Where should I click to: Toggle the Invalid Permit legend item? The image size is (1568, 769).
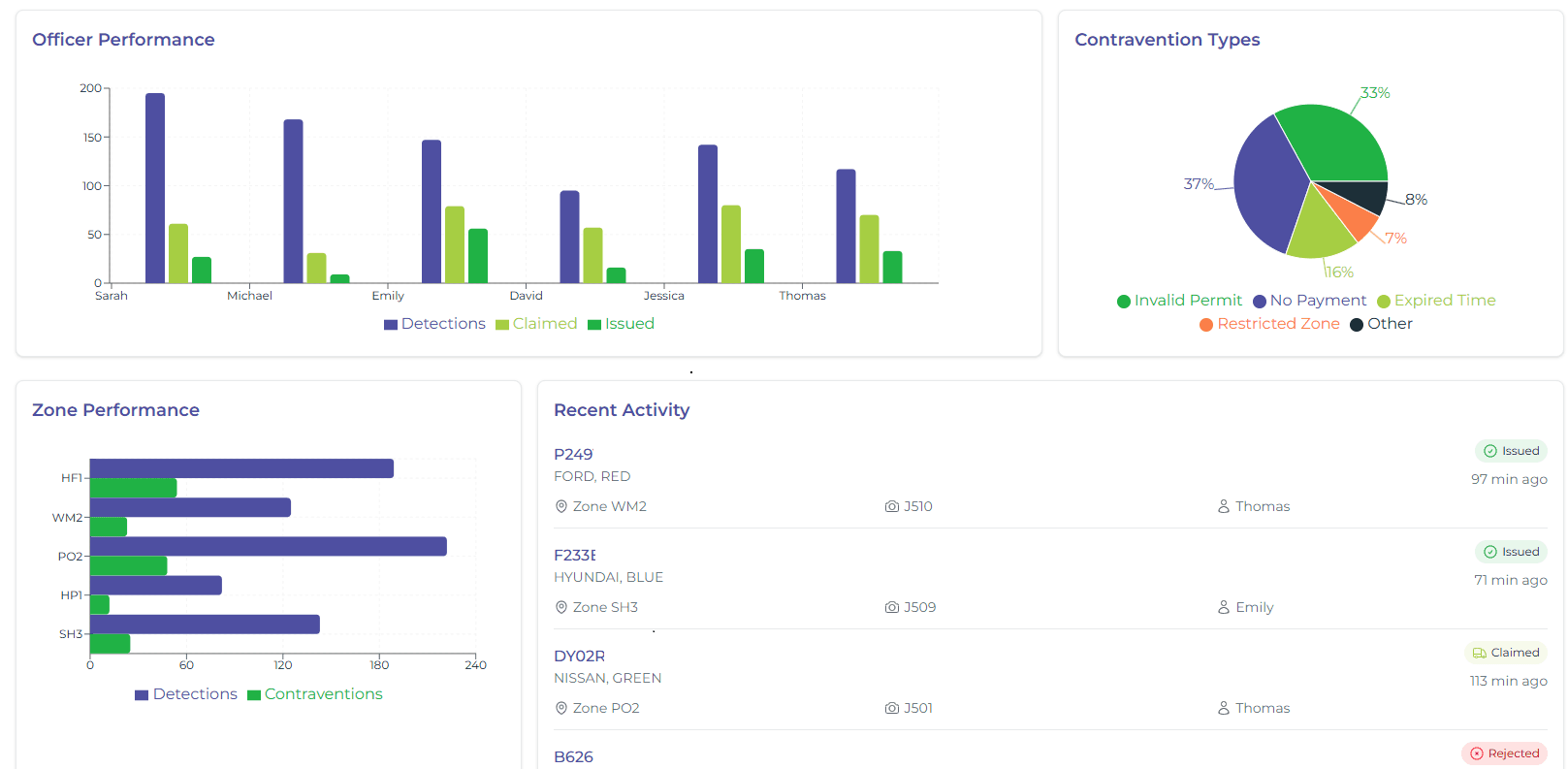coord(1179,301)
